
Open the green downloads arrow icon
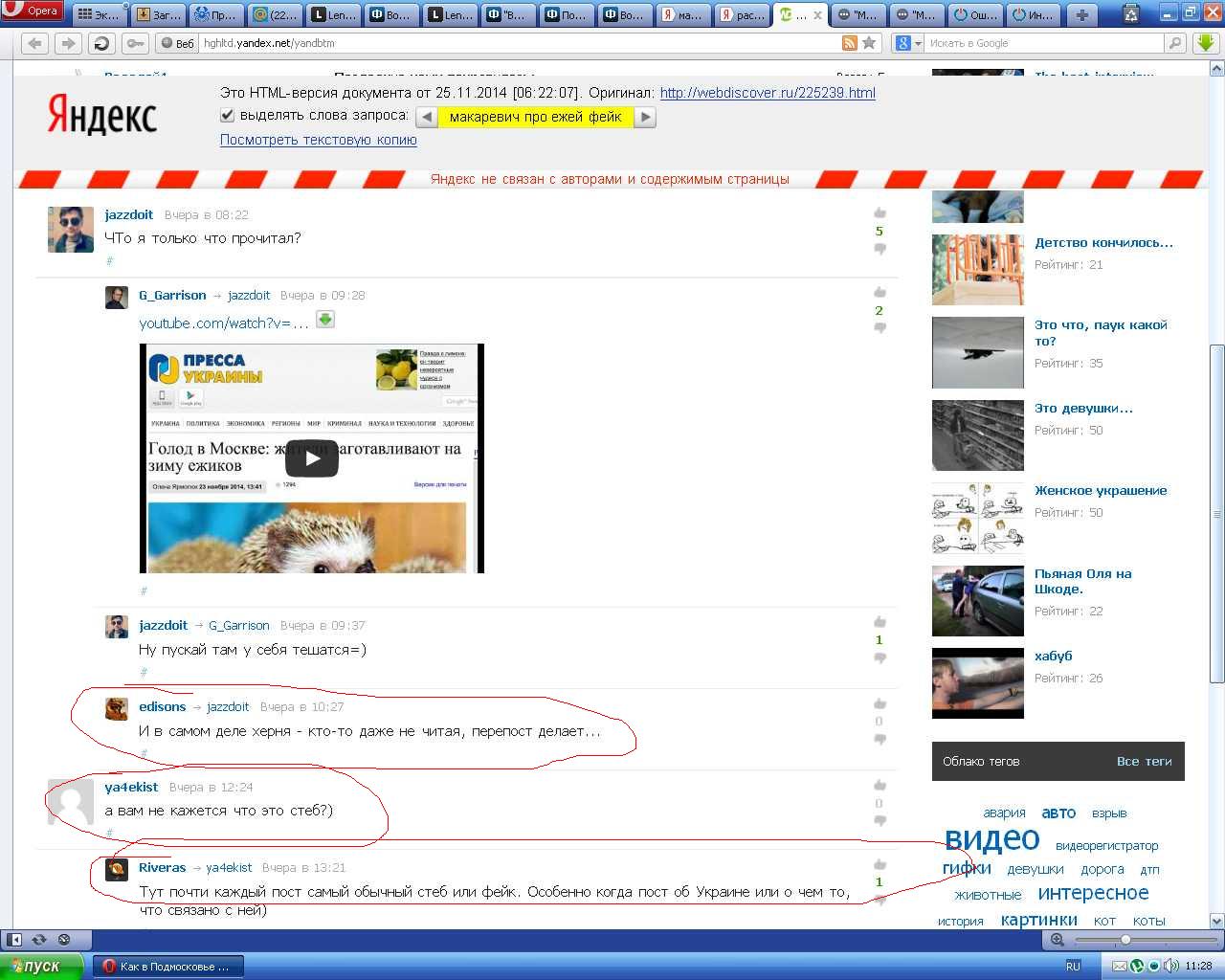1205,43
